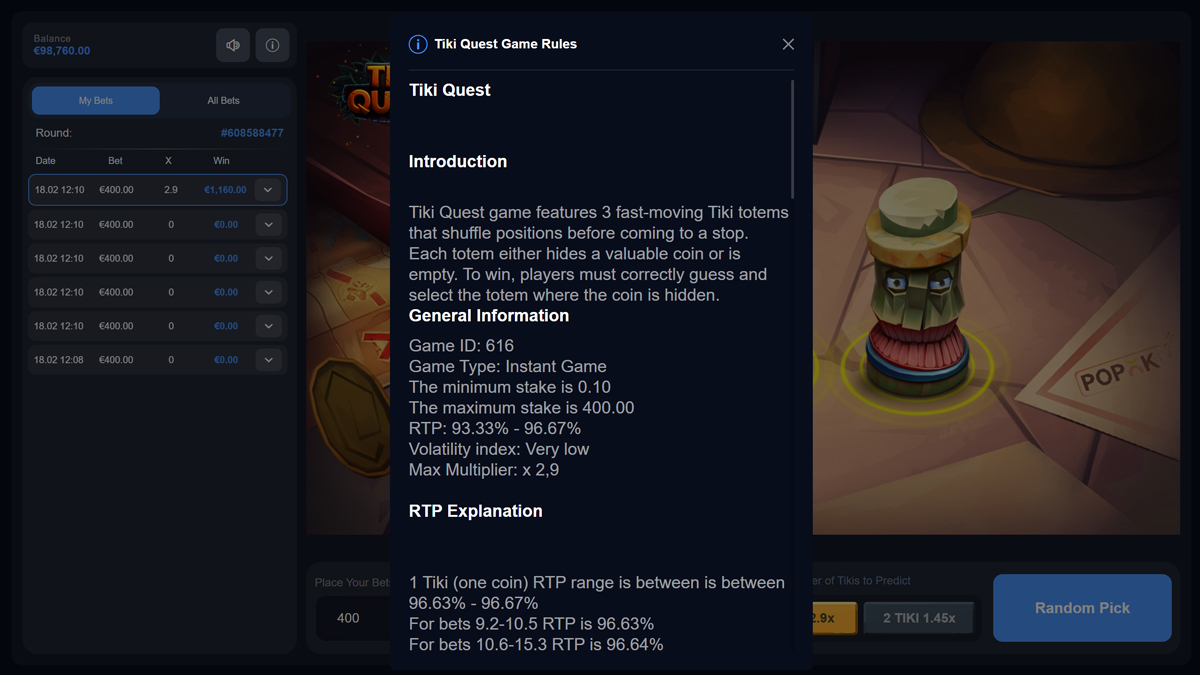Screen dimensions: 1200x675
Task: Expand the 12:08 bet row chevron
Action: tap(268, 360)
